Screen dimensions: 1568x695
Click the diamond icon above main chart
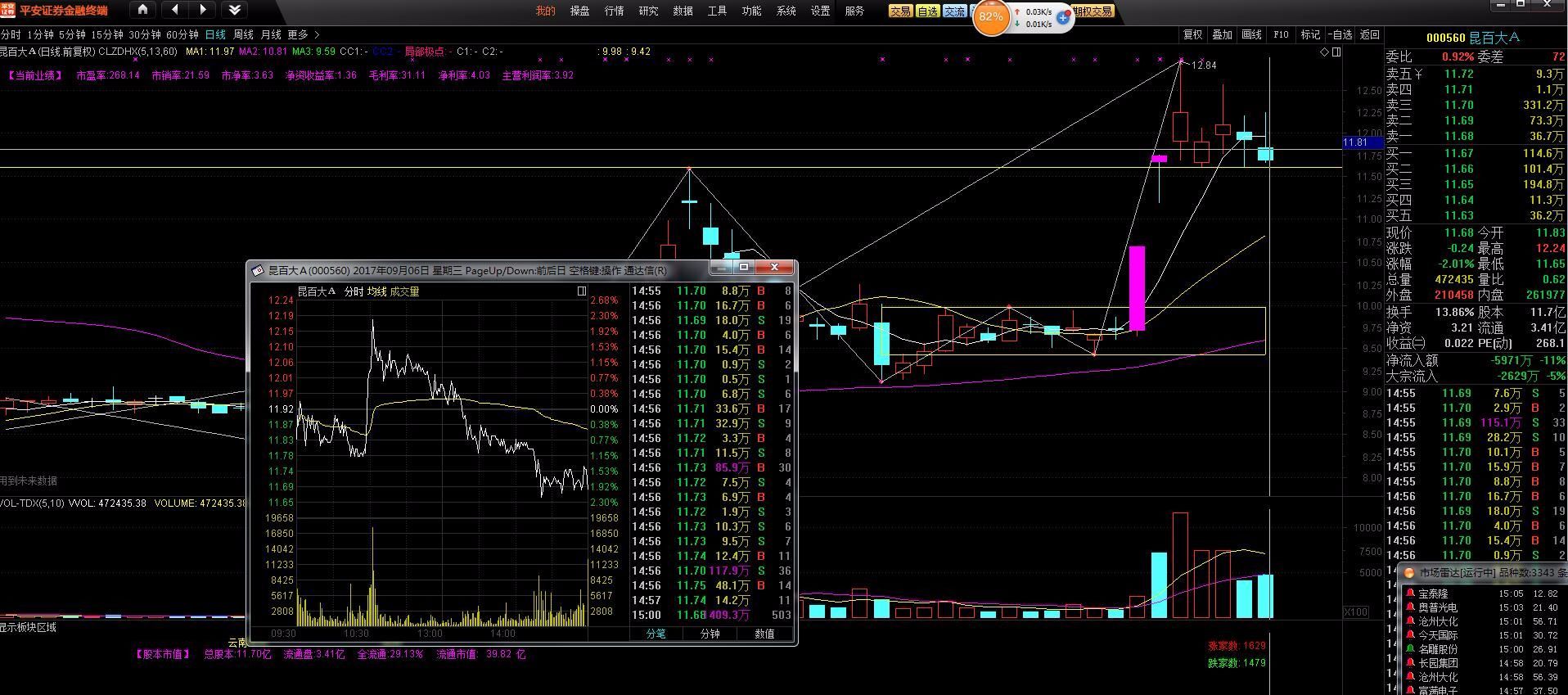(x=1324, y=52)
